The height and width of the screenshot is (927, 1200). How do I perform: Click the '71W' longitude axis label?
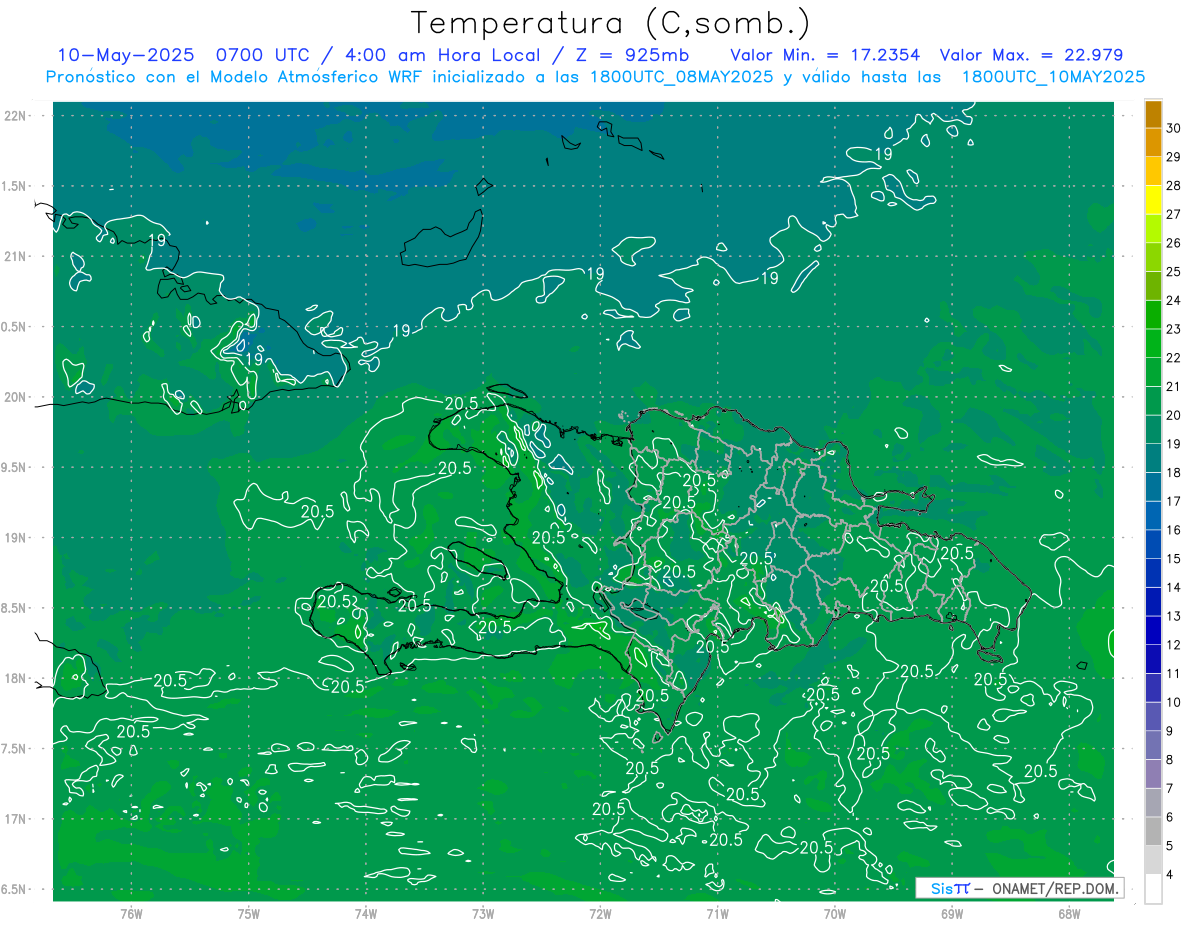coord(717,914)
